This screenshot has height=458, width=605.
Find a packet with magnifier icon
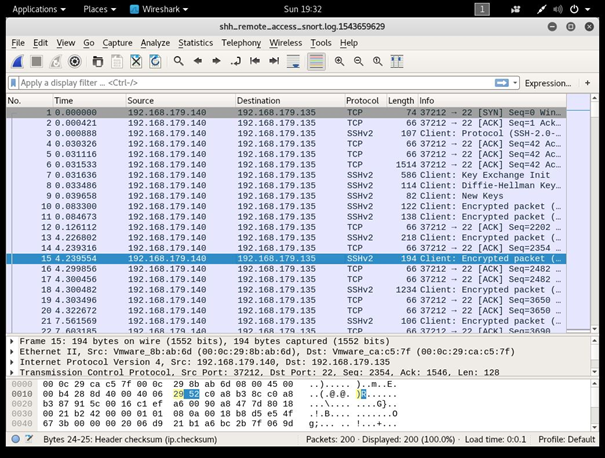(179, 61)
